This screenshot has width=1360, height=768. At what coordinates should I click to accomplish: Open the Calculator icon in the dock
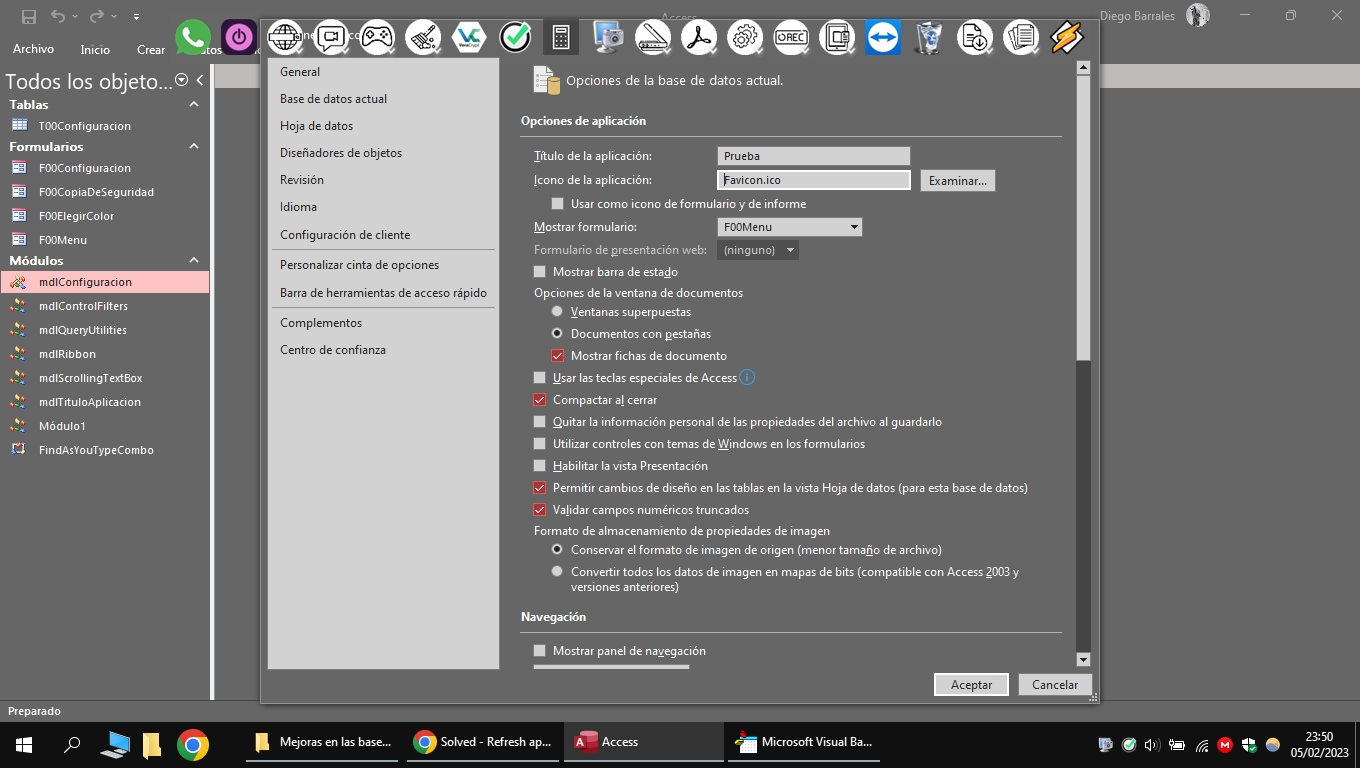(x=561, y=38)
